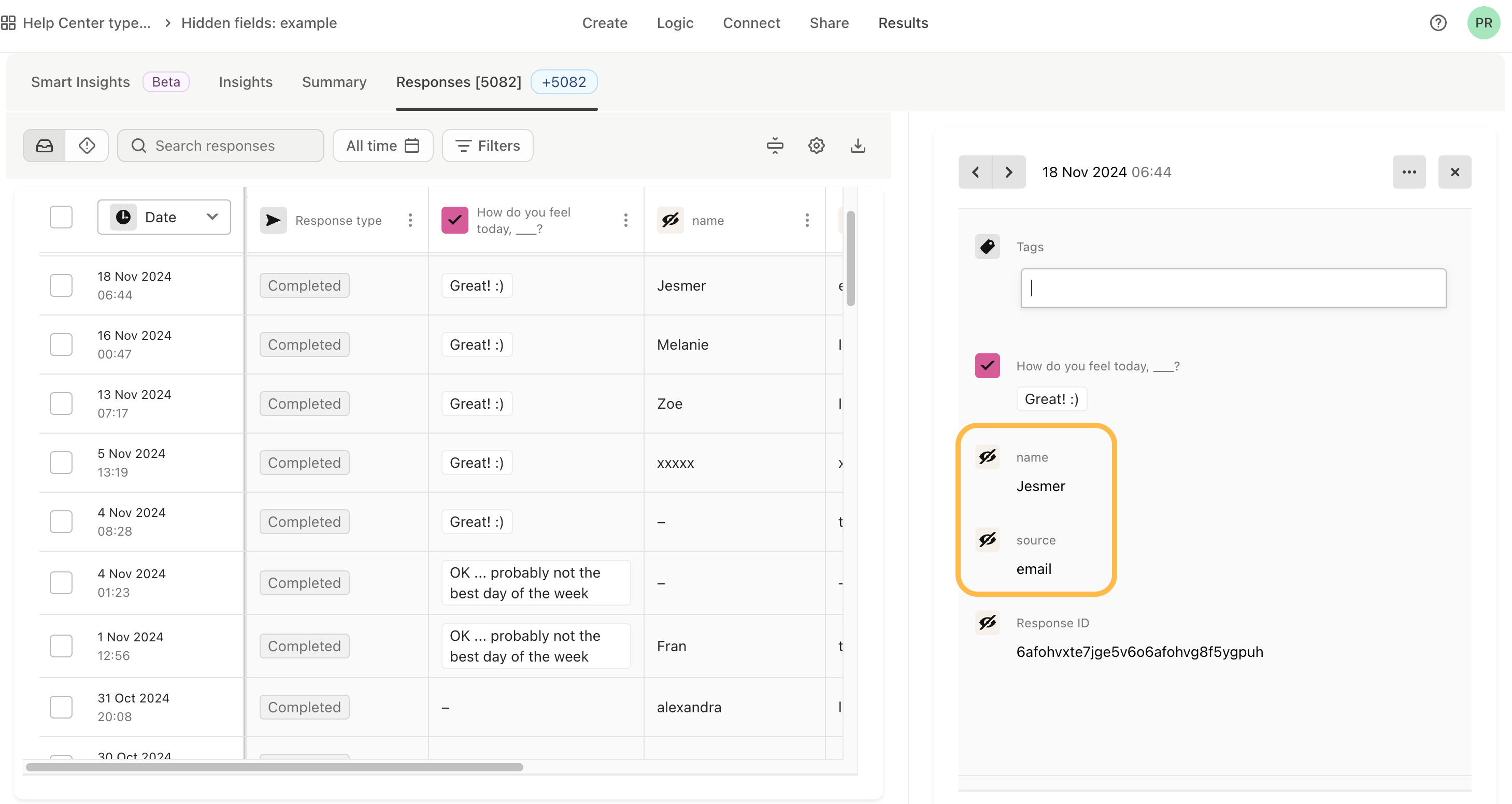Viewport: 1512px width, 804px height.
Task: Click the adjust column width icon
Action: point(775,145)
